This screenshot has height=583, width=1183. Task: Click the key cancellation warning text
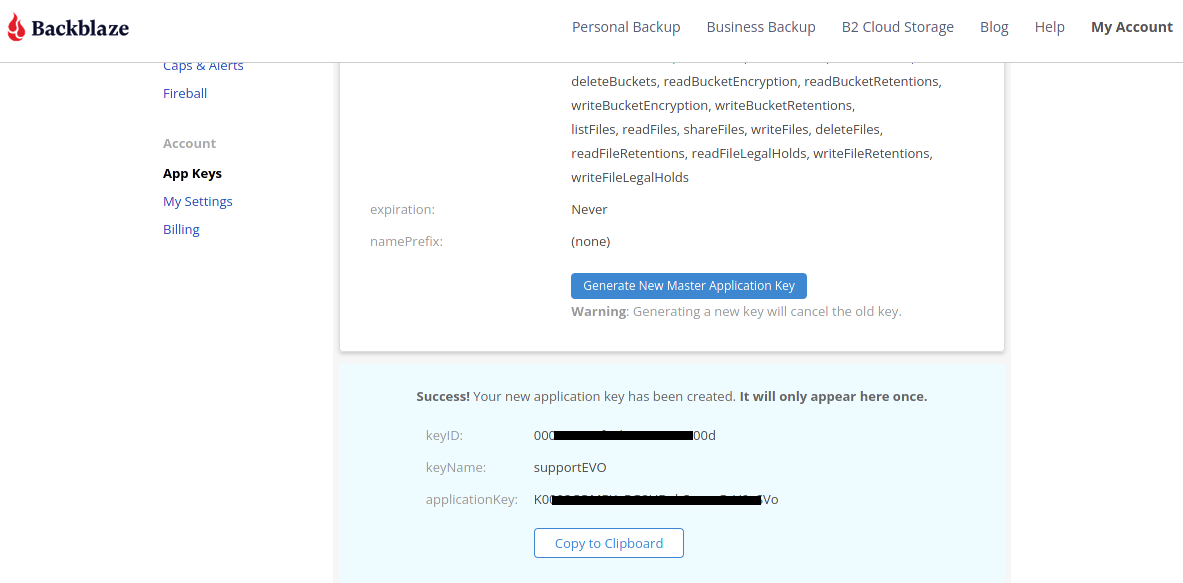point(736,311)
